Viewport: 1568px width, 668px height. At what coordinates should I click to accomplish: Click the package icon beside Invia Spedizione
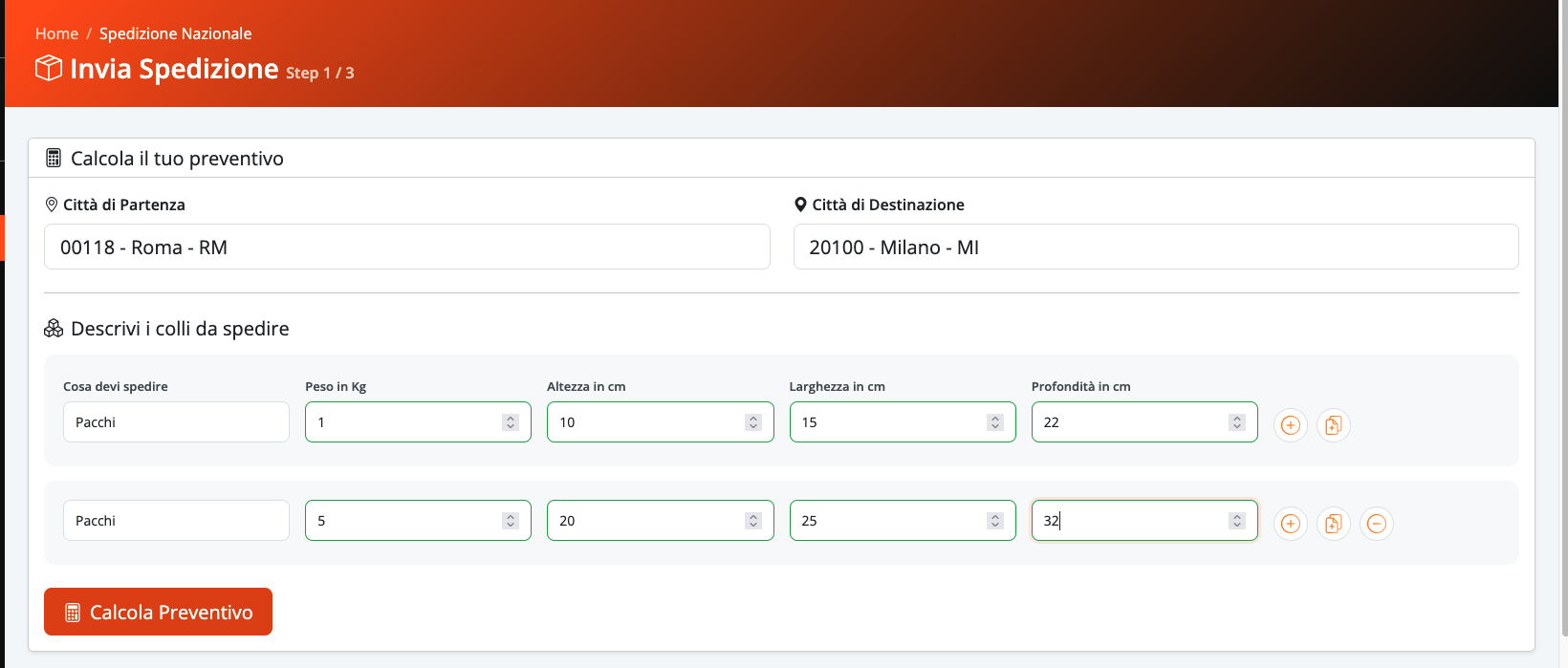49,69
